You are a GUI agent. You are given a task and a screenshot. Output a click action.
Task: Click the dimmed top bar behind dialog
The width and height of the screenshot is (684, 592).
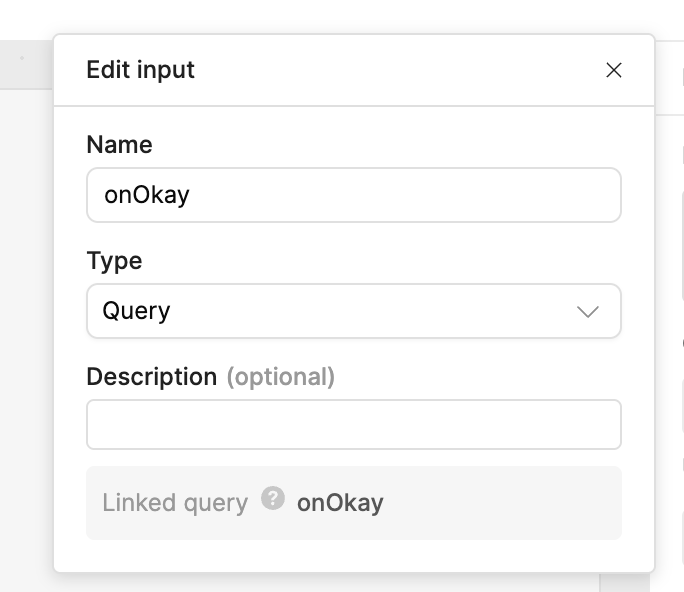300,18
